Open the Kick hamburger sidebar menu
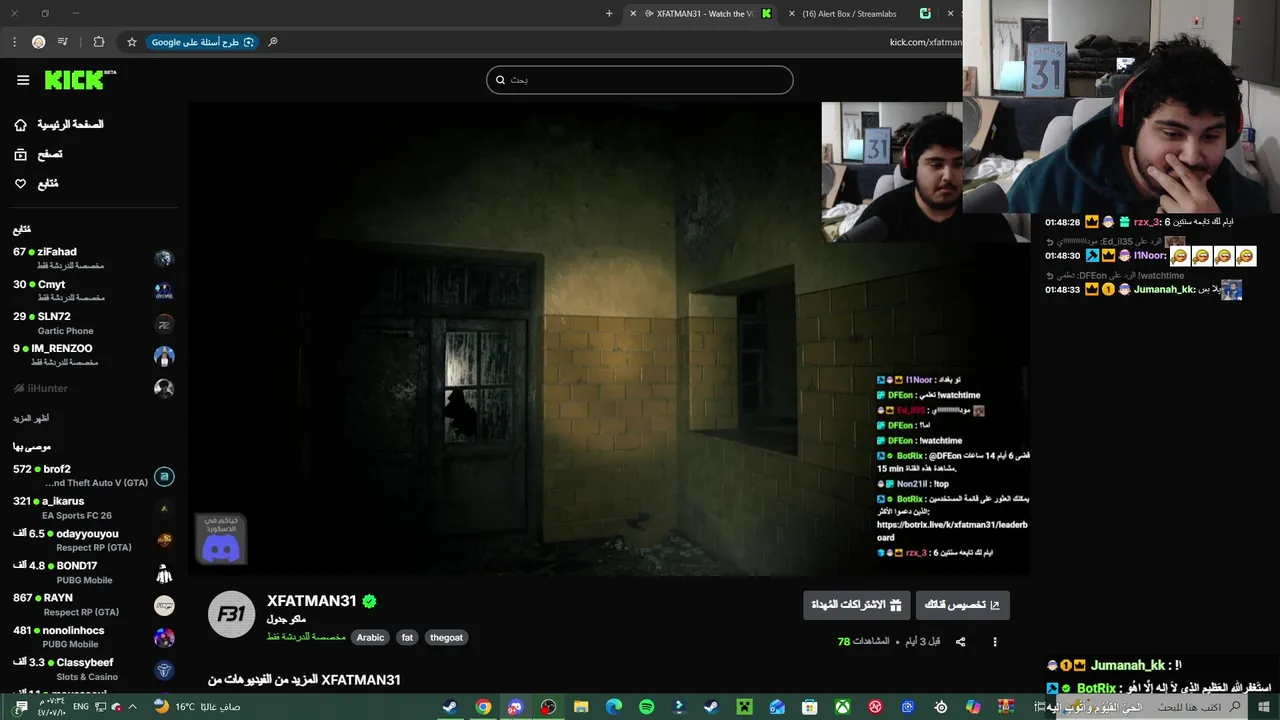The image size is (1280, 720). click(23, 80)
